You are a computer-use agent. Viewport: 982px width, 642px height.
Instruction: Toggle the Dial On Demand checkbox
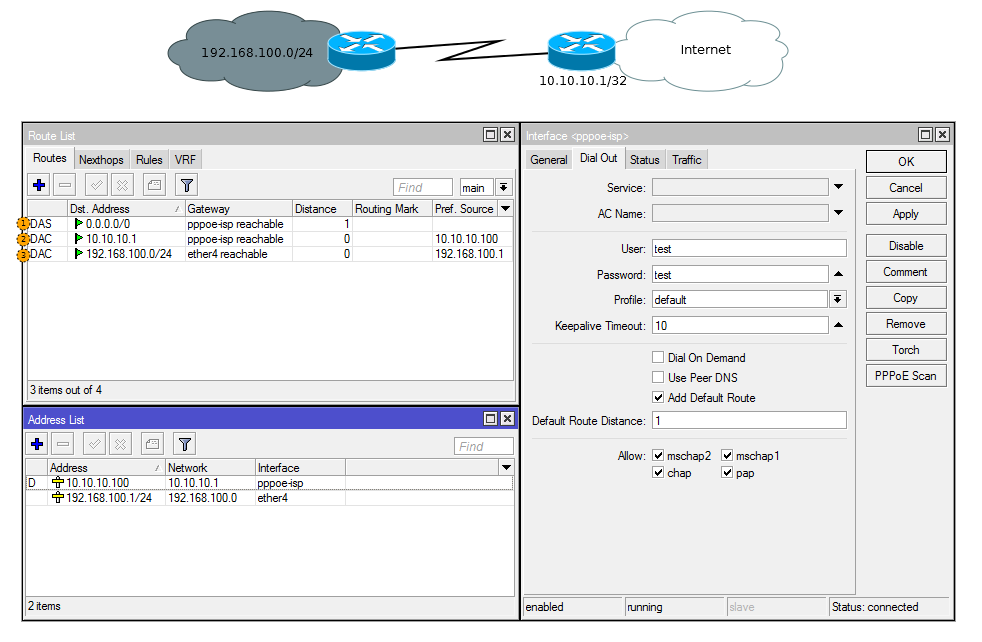coord(658,357)
